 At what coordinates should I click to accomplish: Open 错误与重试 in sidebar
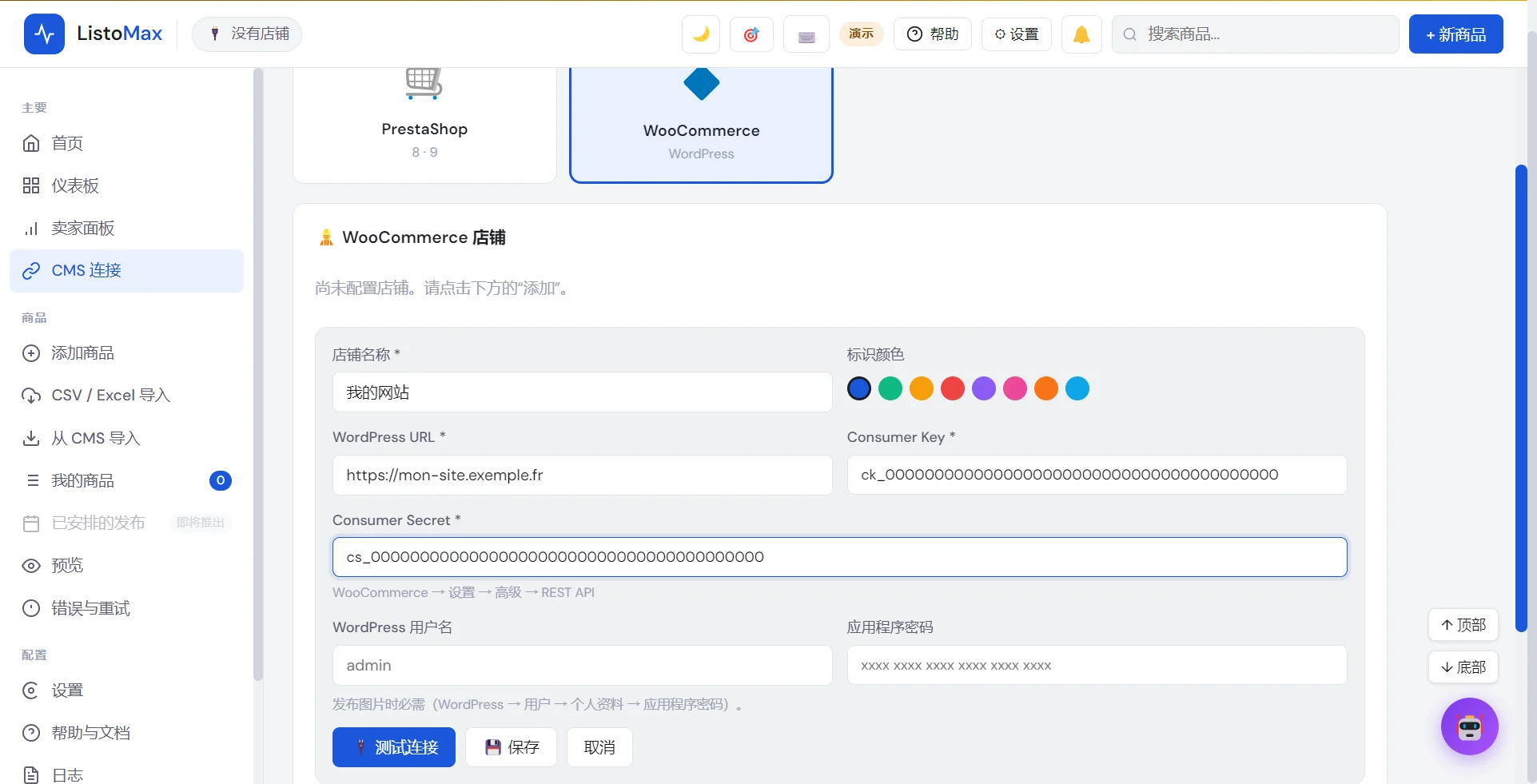pos(126,608)
